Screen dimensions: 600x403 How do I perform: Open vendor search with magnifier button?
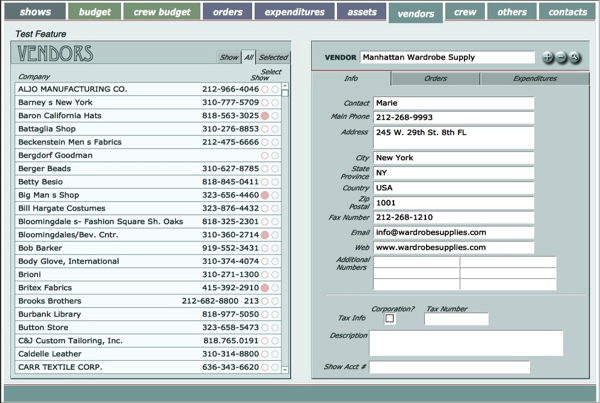tap(575, 57)
